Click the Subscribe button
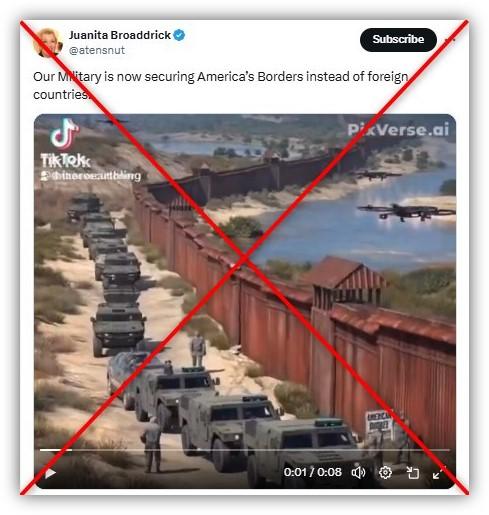This screenshot has width=489, height=515. [x=398, y=40]
